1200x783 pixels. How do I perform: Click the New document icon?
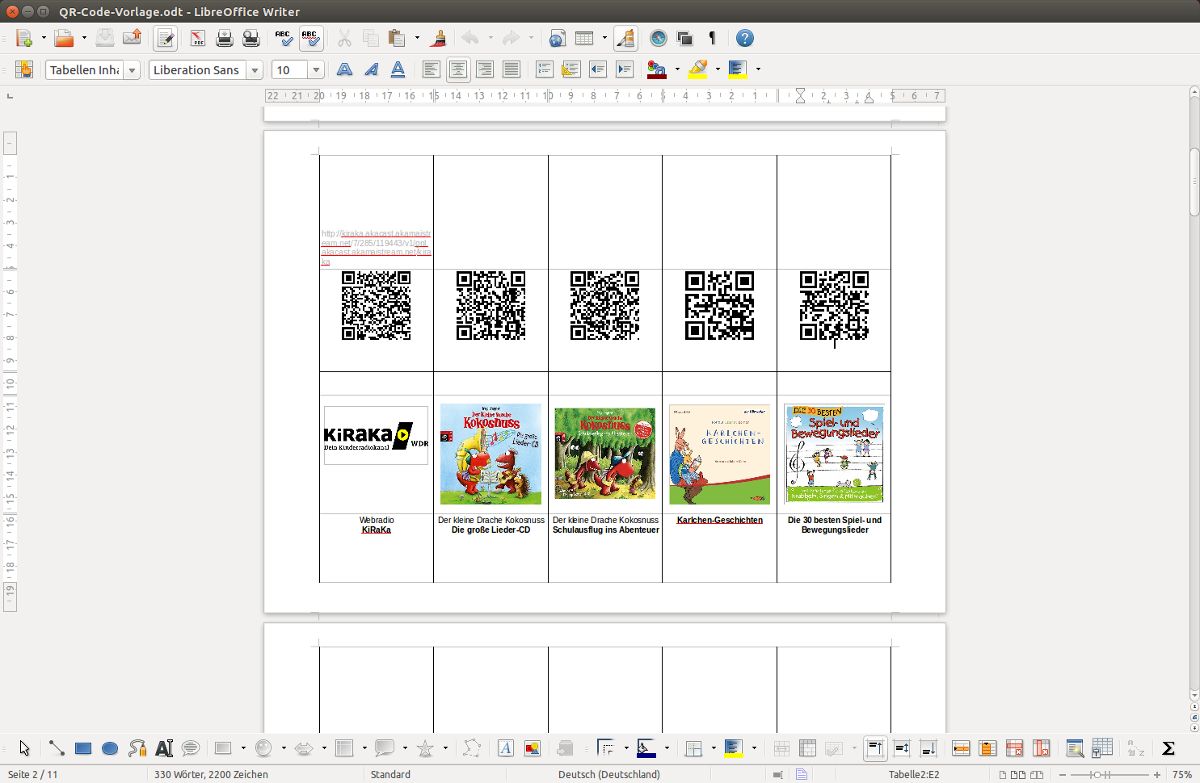click(x=24, y=38)
